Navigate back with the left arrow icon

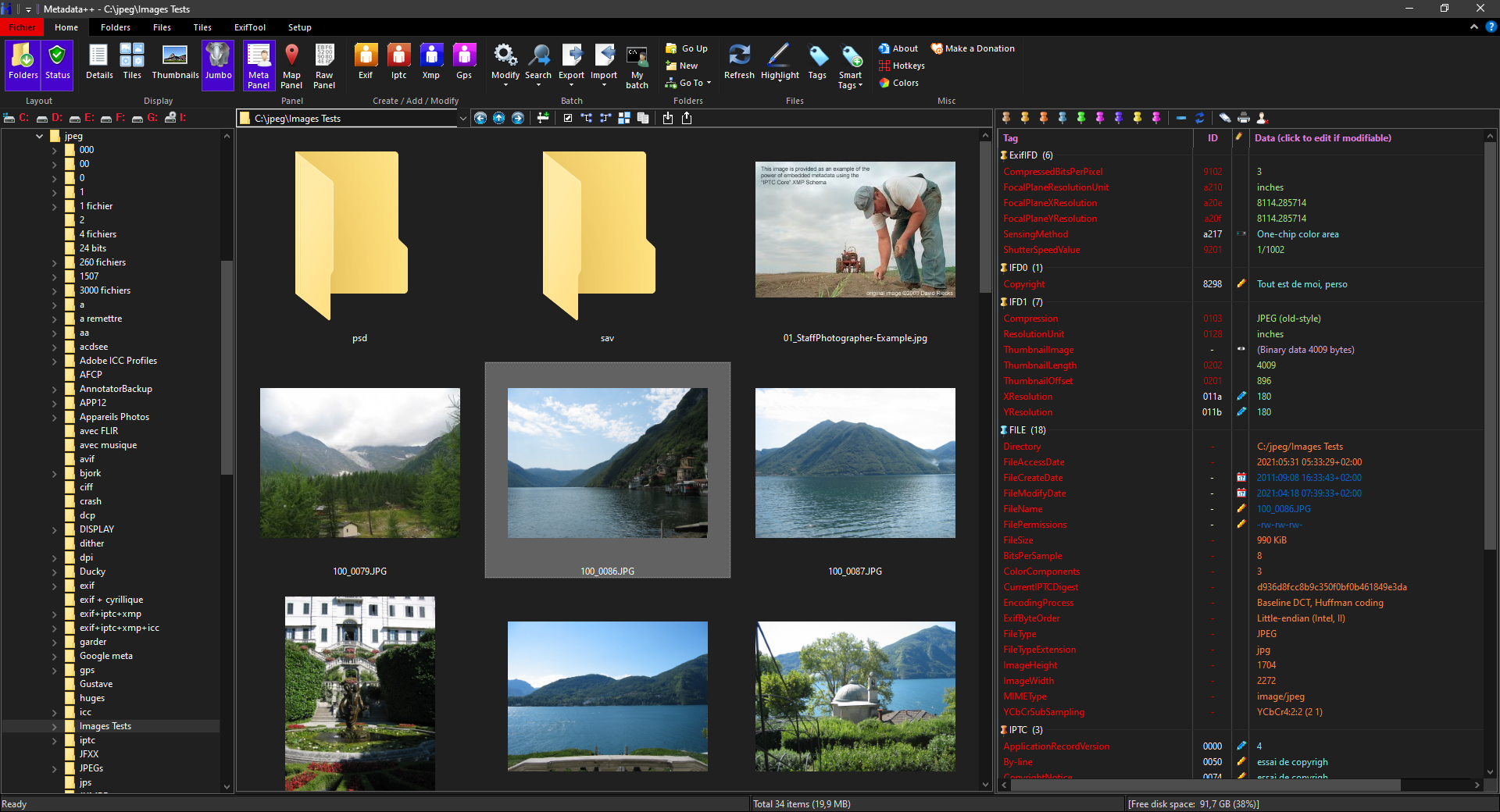tap(480, 118)
